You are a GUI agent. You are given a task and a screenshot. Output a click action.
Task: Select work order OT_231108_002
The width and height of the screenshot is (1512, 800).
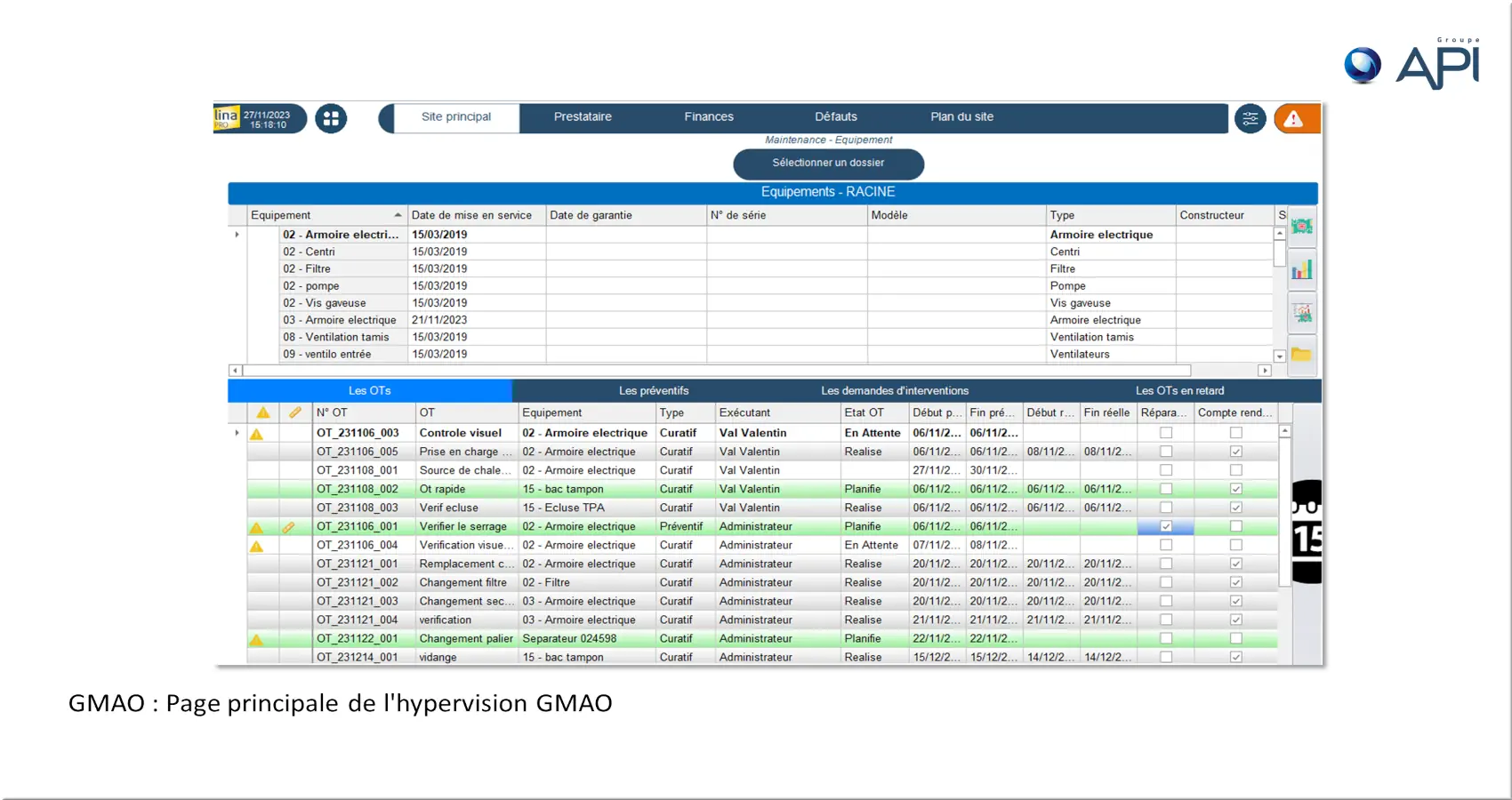761,489
